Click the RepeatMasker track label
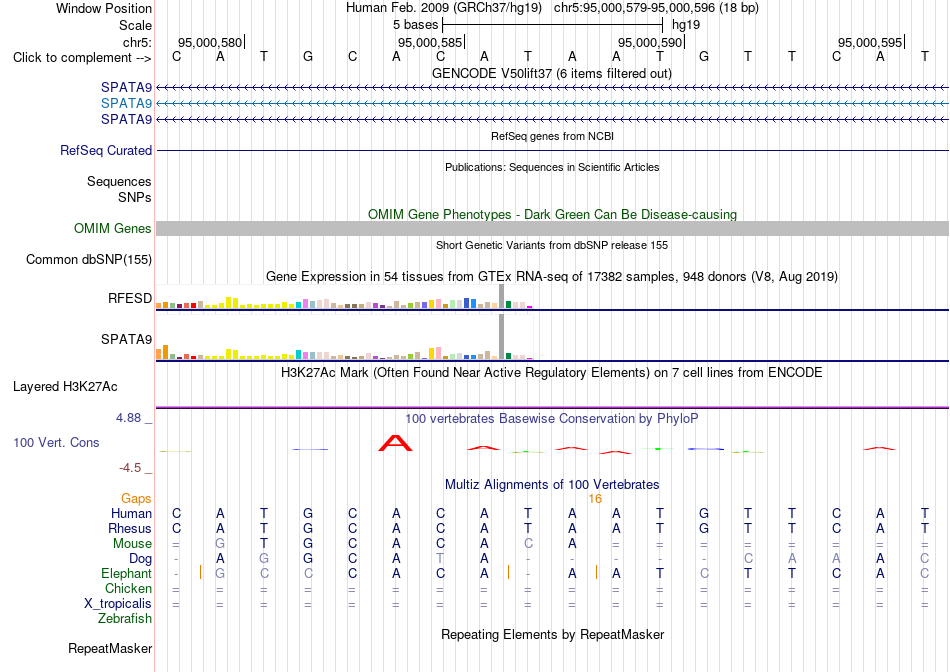 coord(110,648)
